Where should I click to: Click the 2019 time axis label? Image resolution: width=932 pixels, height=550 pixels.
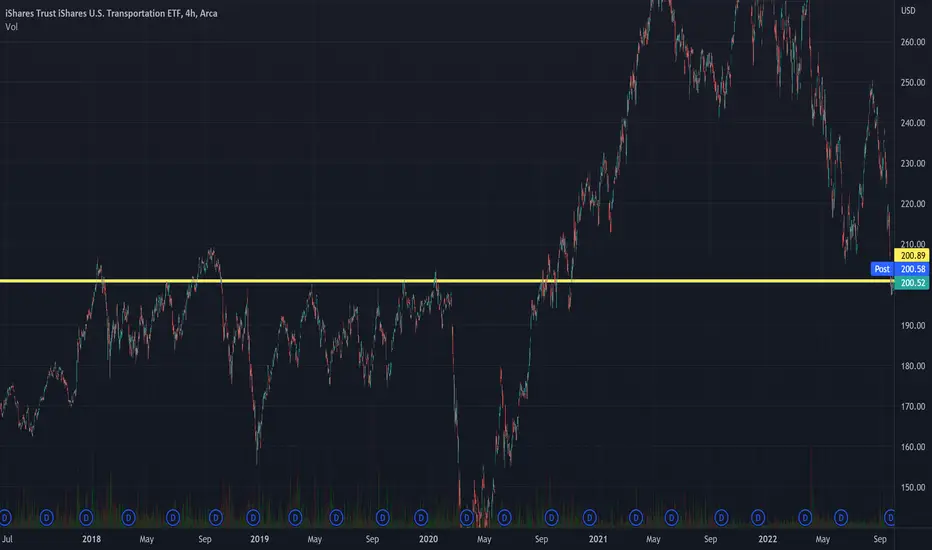point(259,539)
